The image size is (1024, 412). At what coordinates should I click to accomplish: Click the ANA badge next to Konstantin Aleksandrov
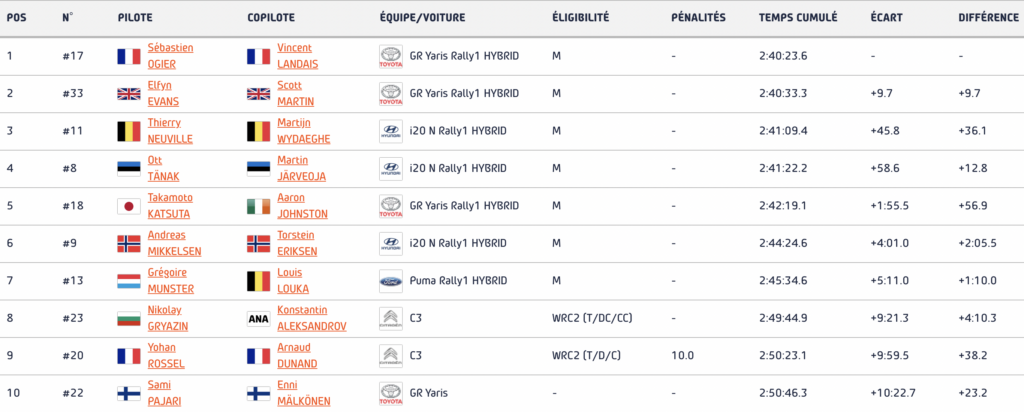259,319
